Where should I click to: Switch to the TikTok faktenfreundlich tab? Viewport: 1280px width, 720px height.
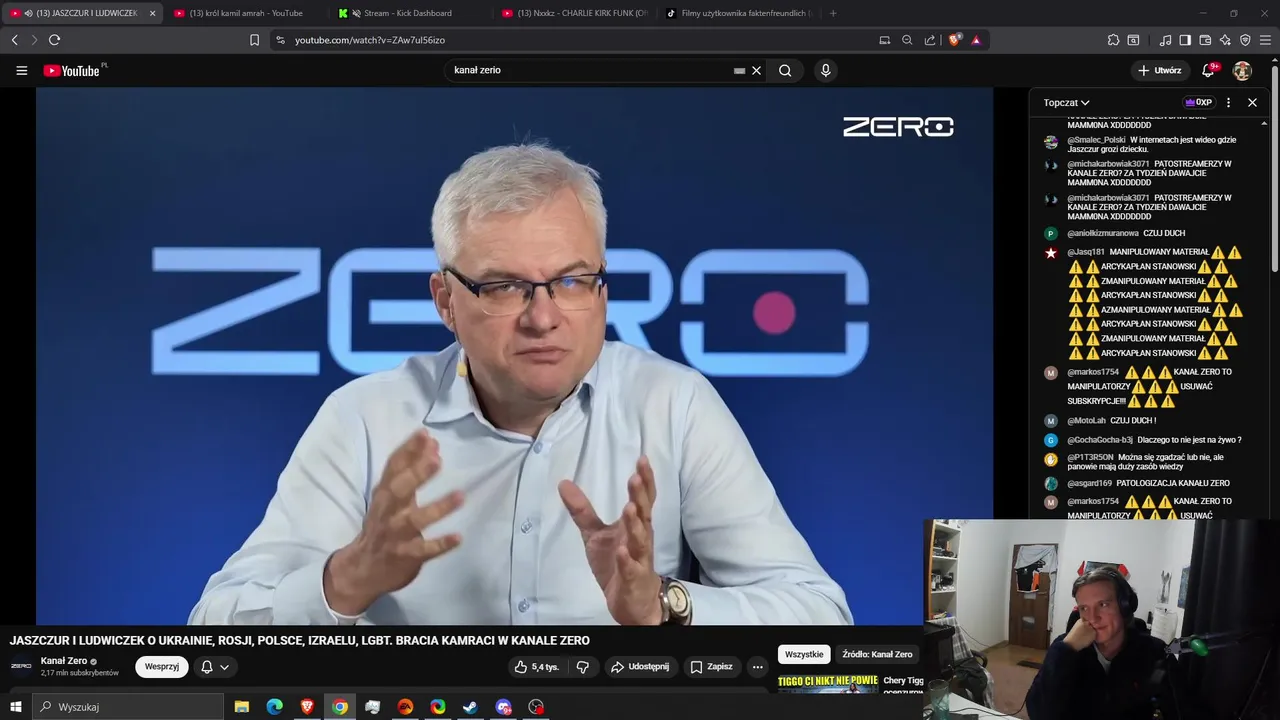[x=738, y=13]
